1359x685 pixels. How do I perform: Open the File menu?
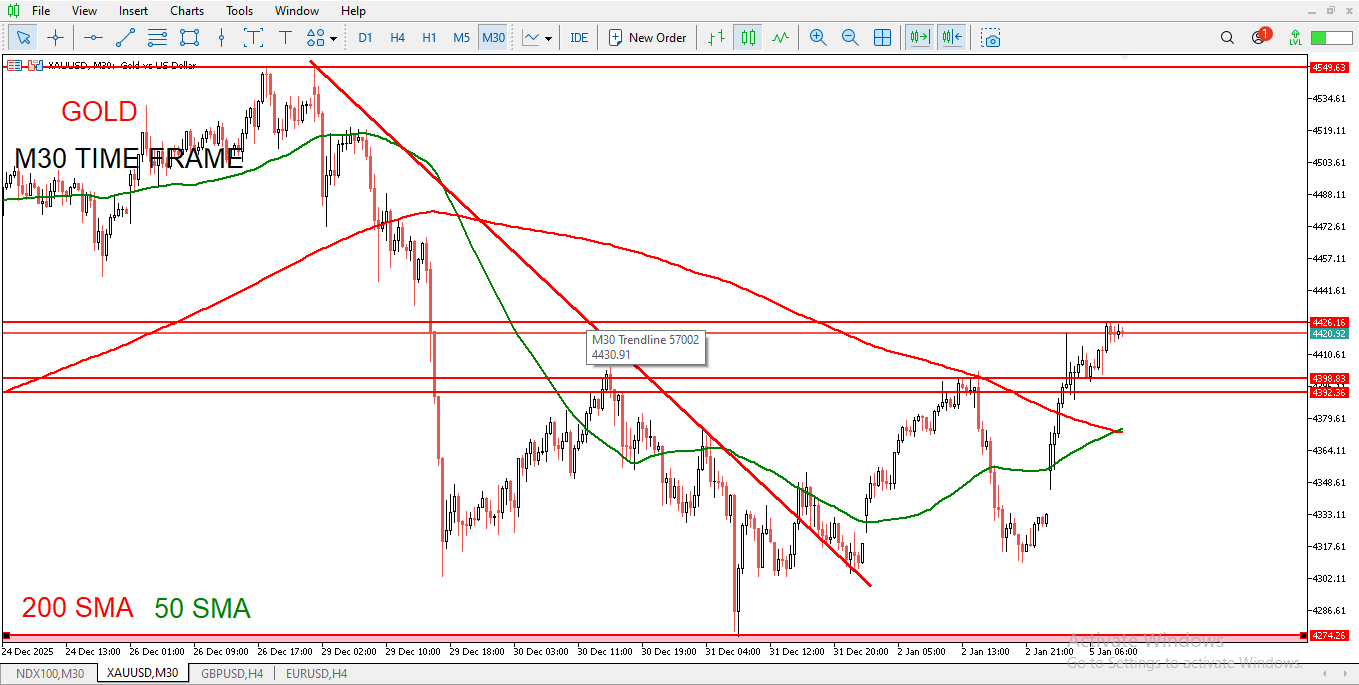click(41, 11)
